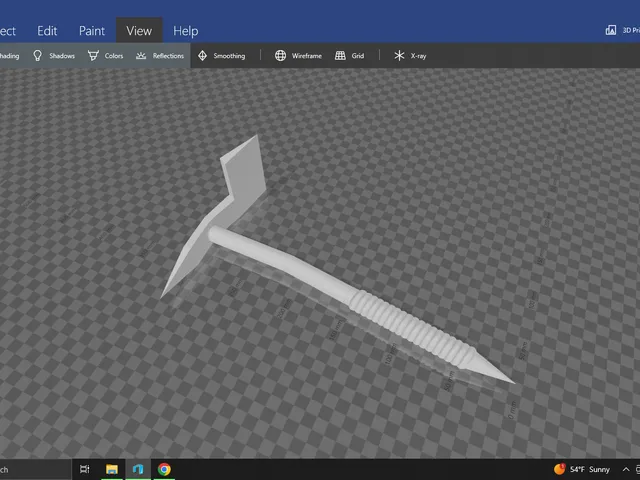Open 3D Builder app on taskbar
This screenshot has height=480, width=640.
[x=138, y=469]
